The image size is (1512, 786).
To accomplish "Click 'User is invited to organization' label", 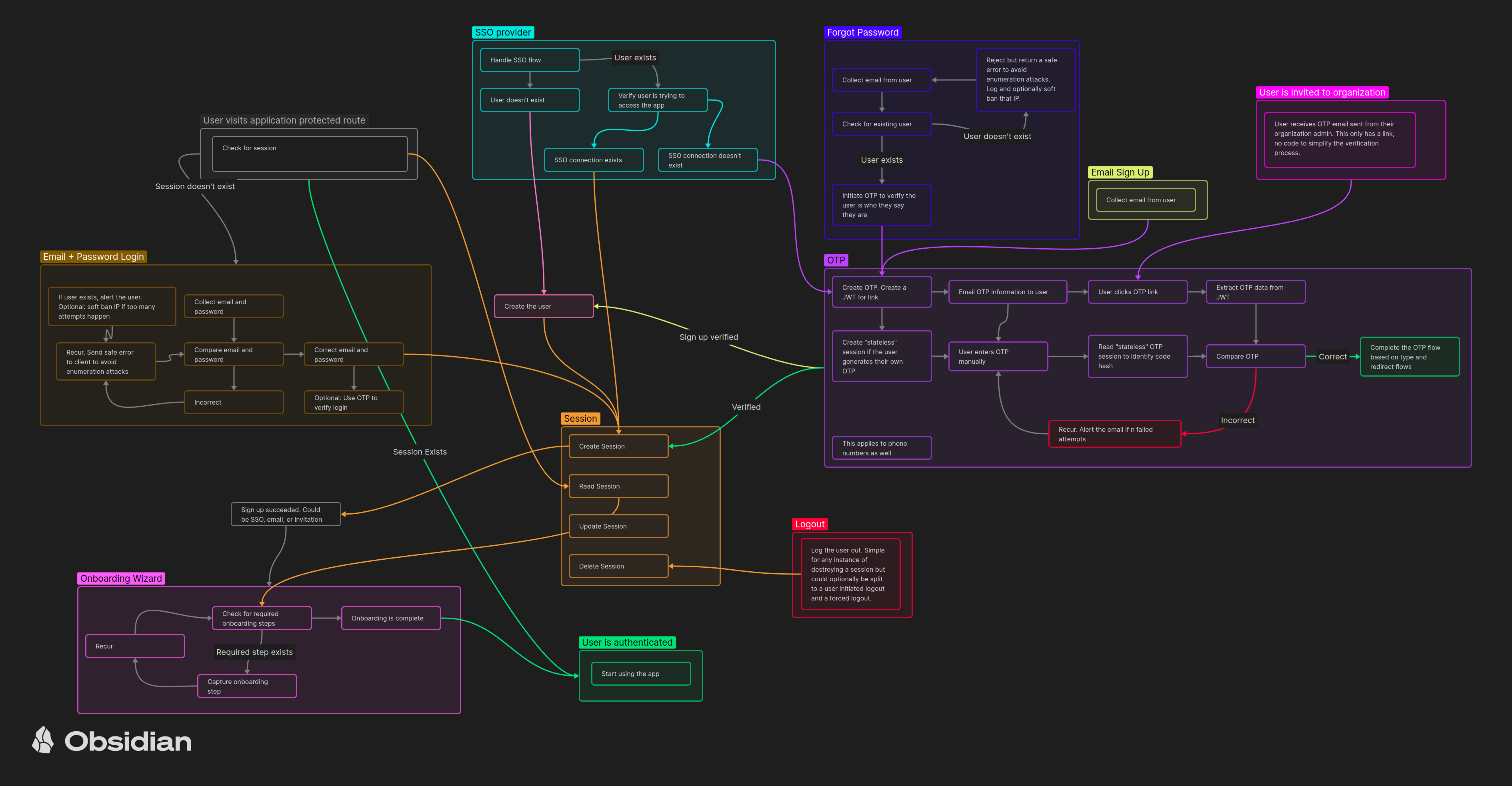I will [x=1322, y=92].
